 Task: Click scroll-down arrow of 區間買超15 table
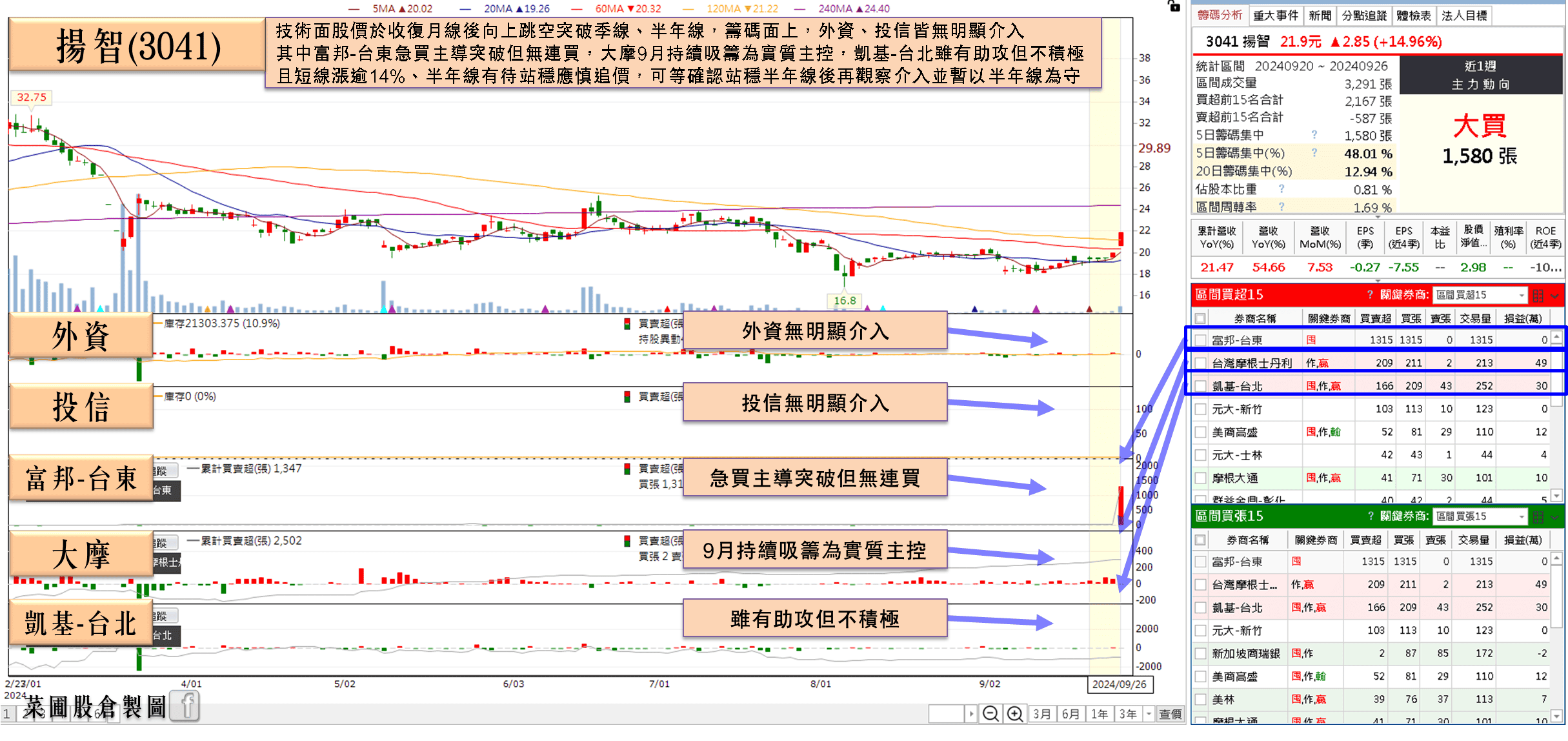[x=1556, y=496]
